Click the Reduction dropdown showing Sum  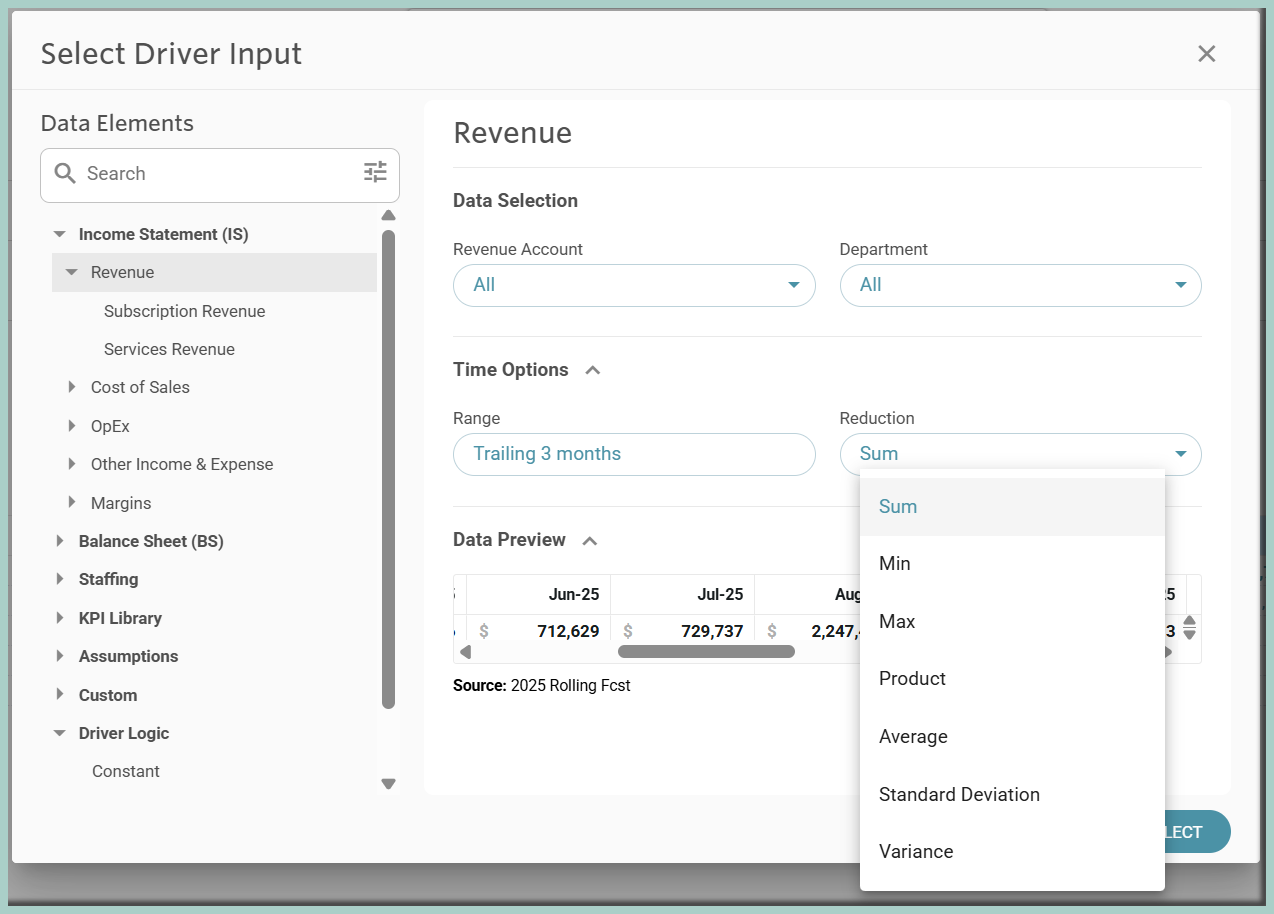pyautogui.click(x=1020, y=454)
